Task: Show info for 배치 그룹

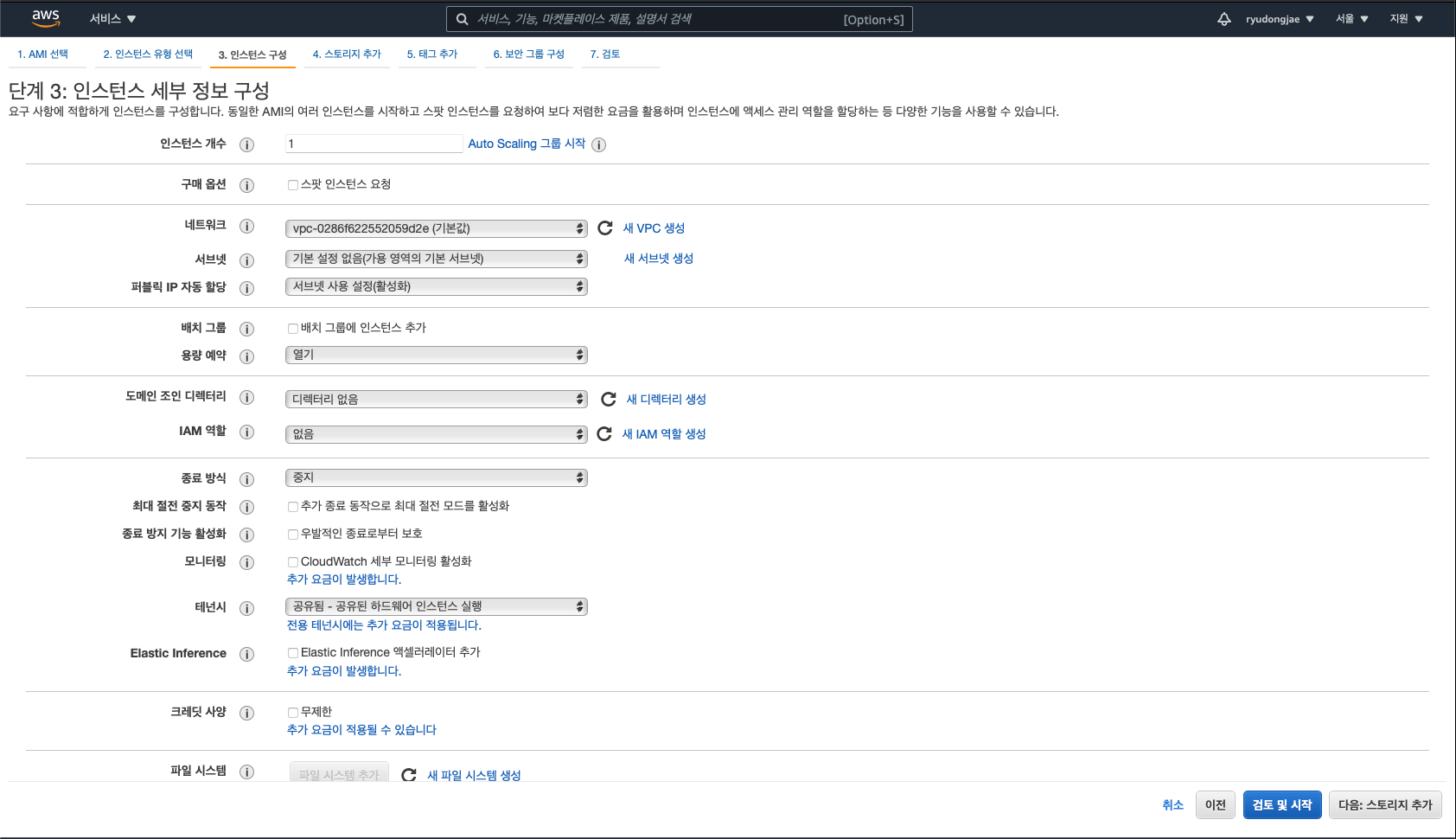Action: coord(247,329)
